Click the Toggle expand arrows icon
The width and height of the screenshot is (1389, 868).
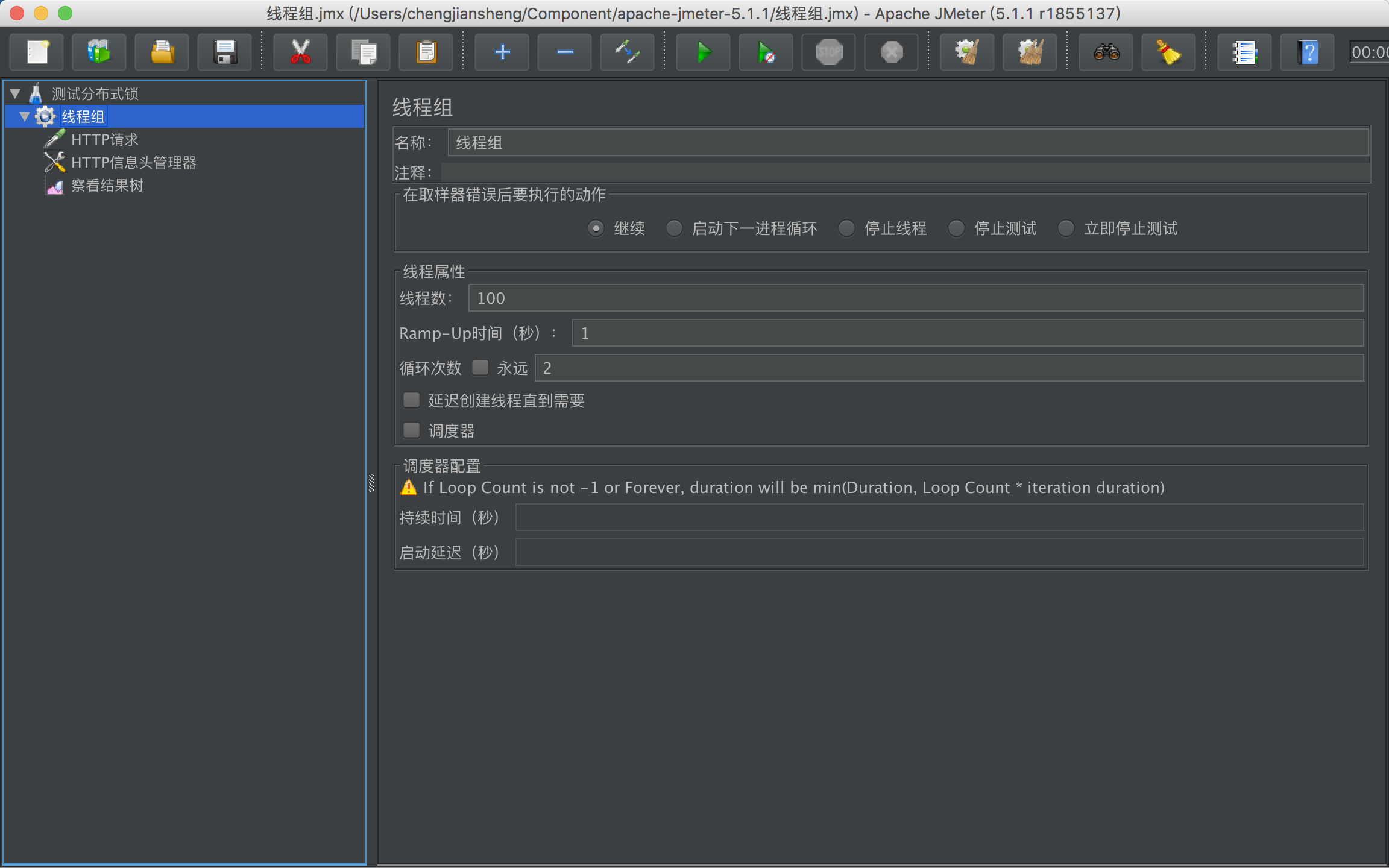click(627, 52)
